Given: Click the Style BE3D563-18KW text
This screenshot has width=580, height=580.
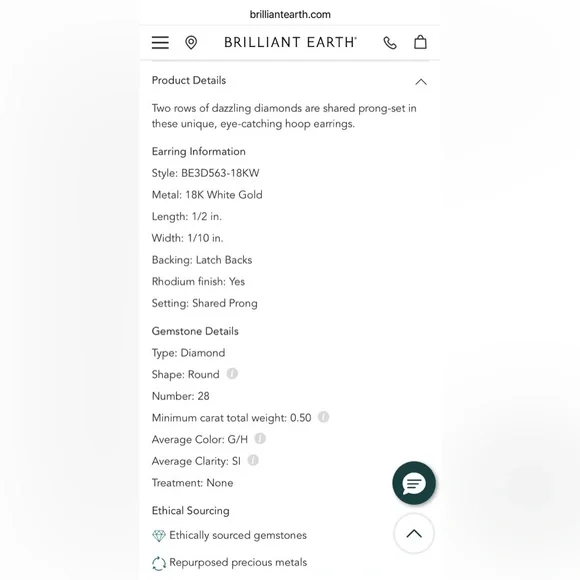Looking at the screenshot, I should point(206,173).
